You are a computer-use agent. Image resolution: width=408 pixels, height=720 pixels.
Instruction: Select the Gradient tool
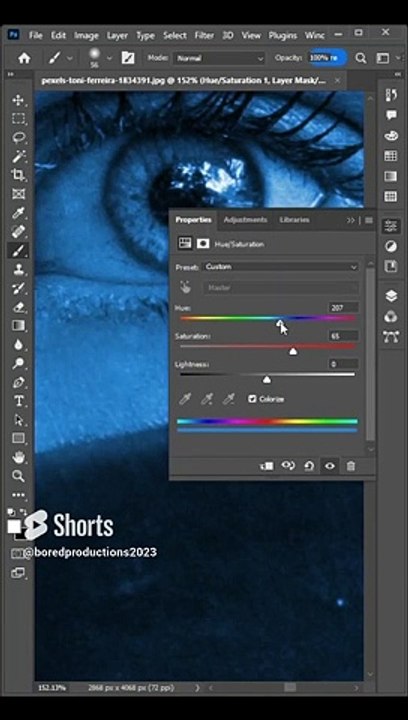pyautogui.click(x=18, y=326)
